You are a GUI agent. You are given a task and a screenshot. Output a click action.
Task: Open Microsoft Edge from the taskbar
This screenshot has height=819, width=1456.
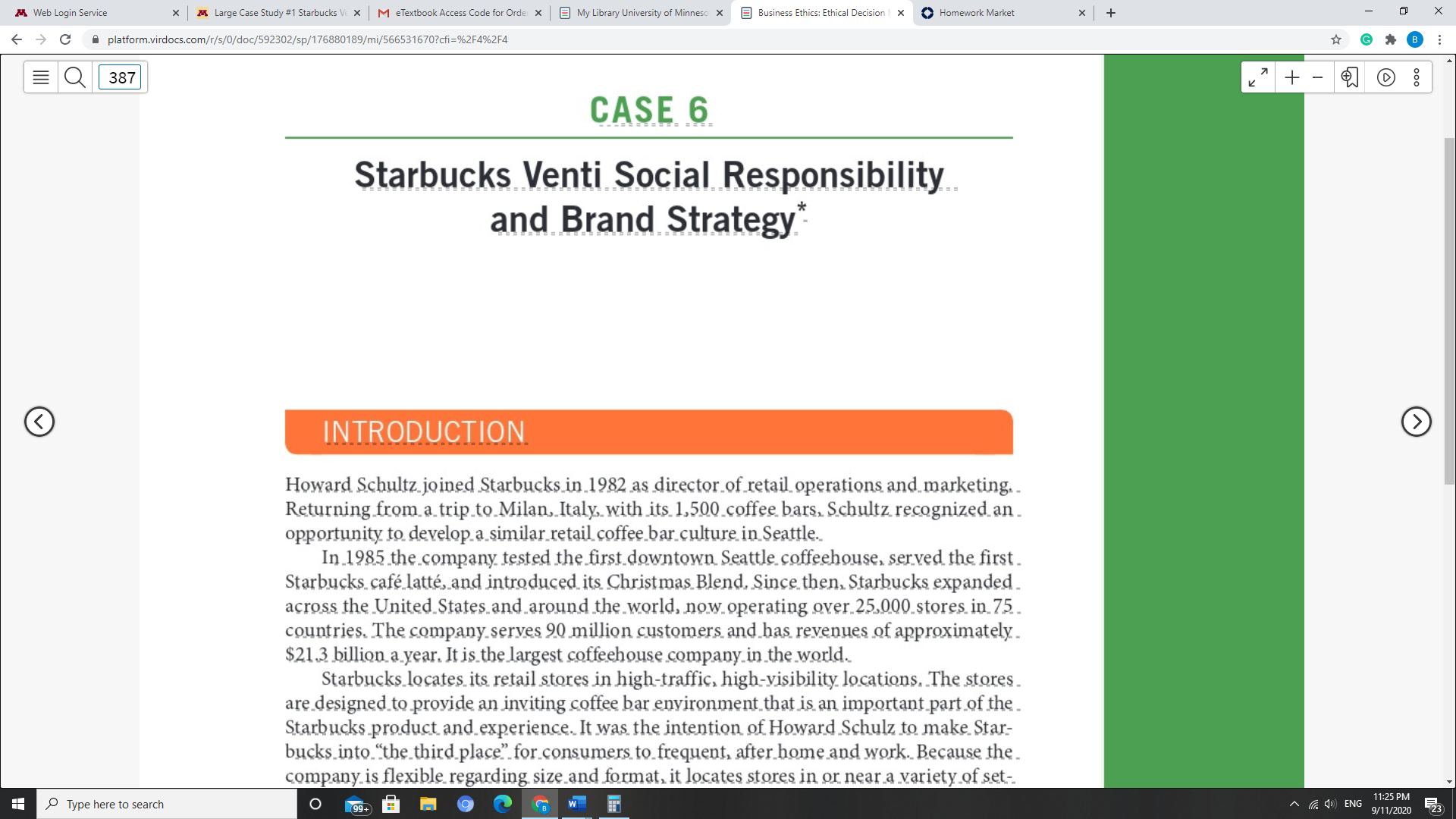tap(503, 804)
